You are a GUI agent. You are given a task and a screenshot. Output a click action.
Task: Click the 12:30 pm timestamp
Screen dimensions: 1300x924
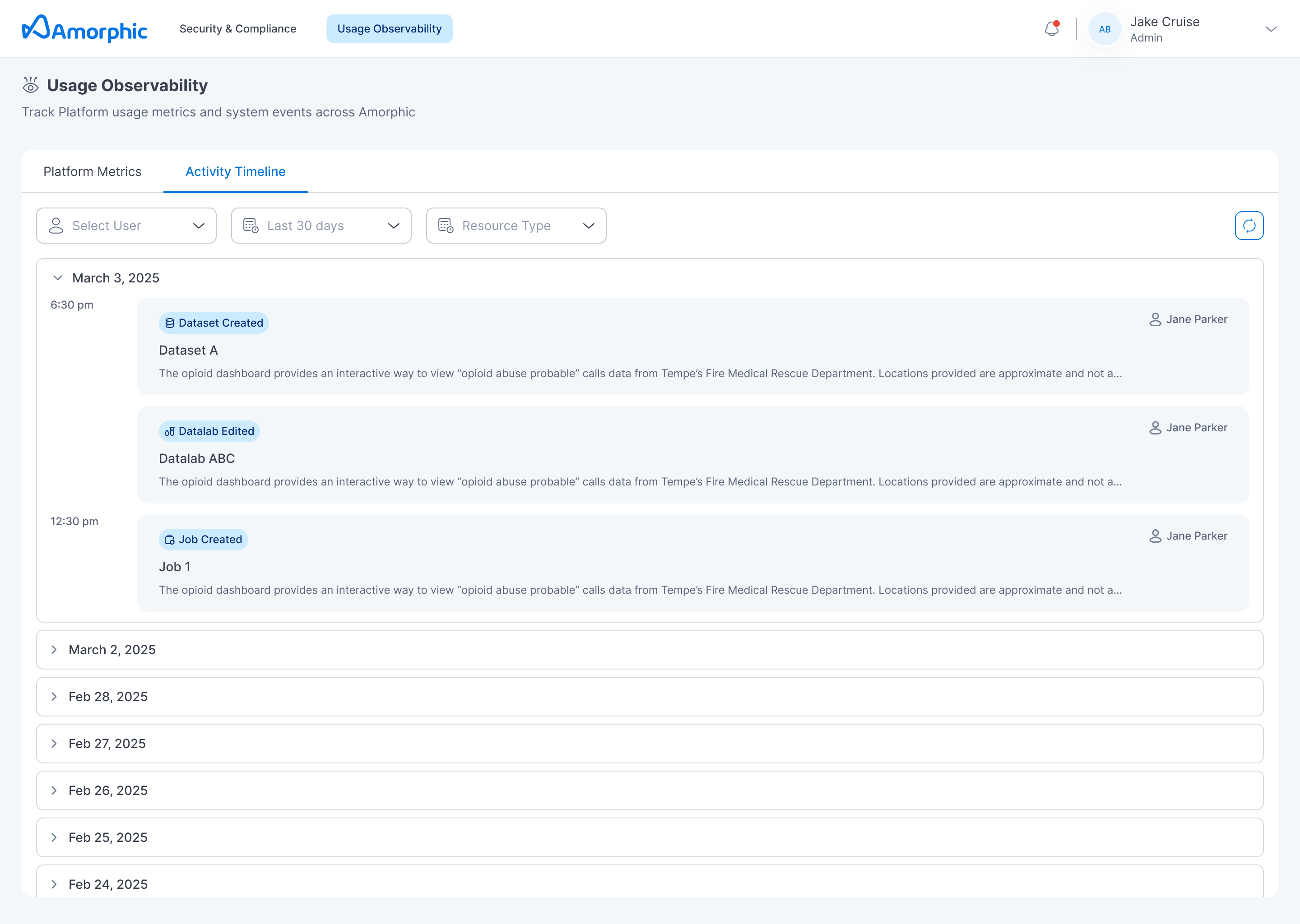[74, 522]
